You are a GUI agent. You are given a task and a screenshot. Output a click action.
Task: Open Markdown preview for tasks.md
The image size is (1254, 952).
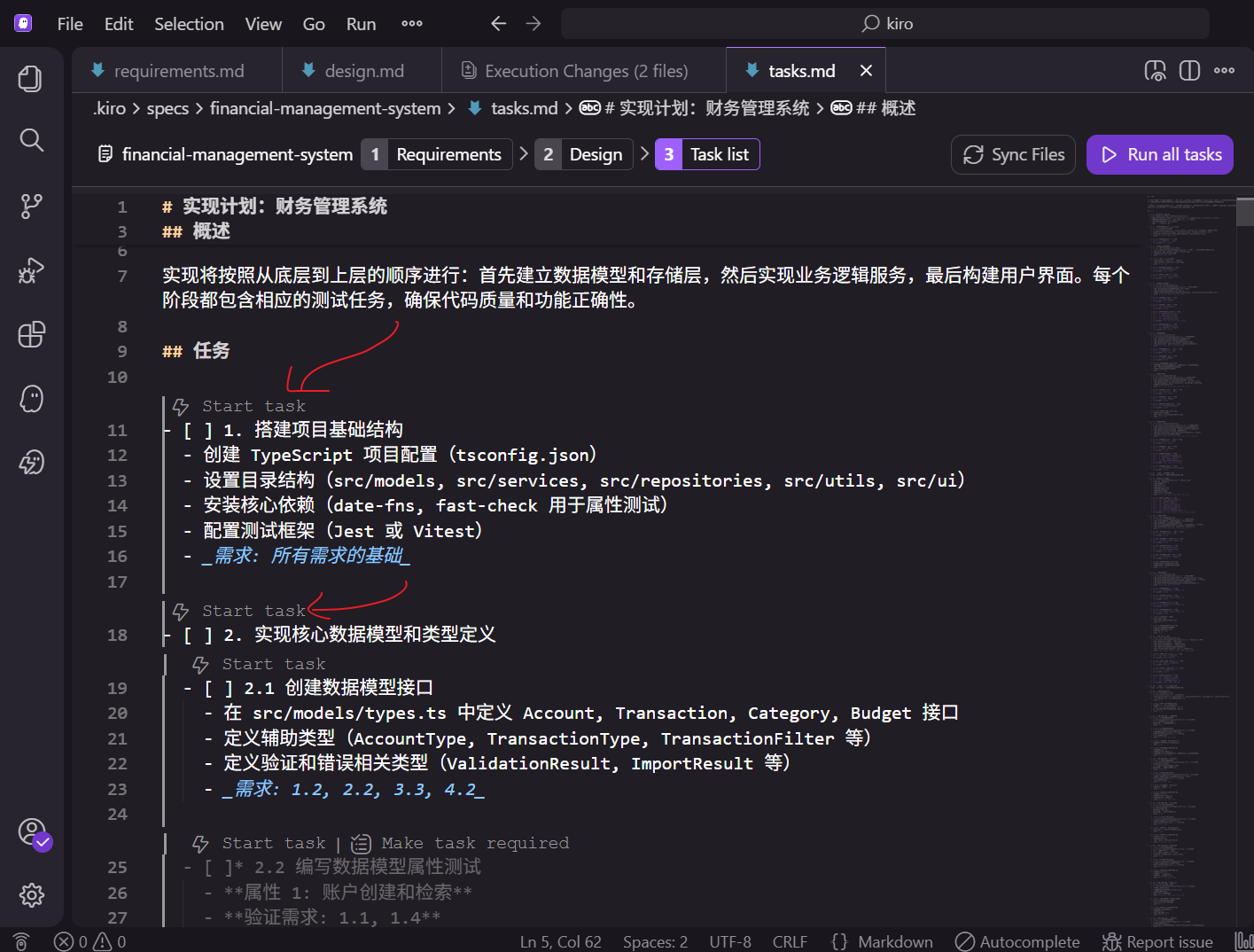click(1155, 70)
